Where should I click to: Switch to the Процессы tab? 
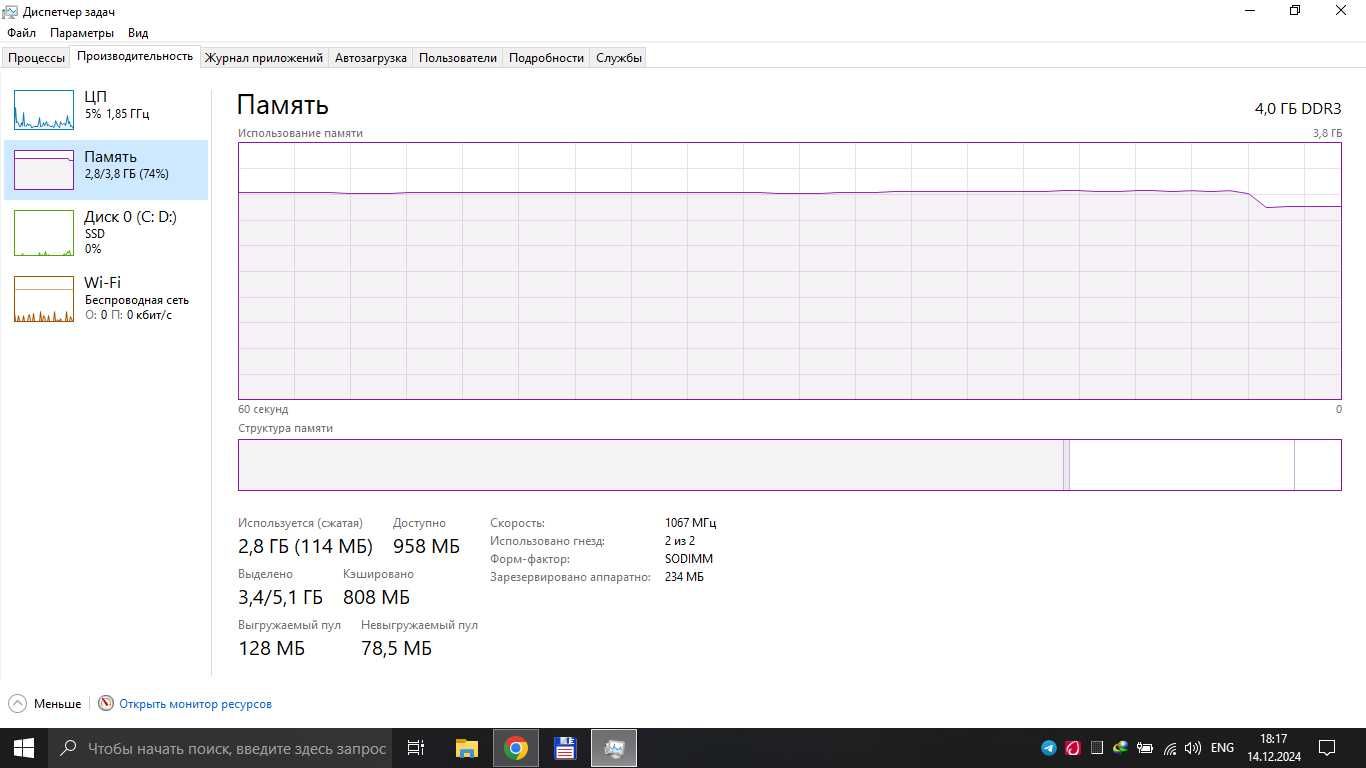coord(36,58)
